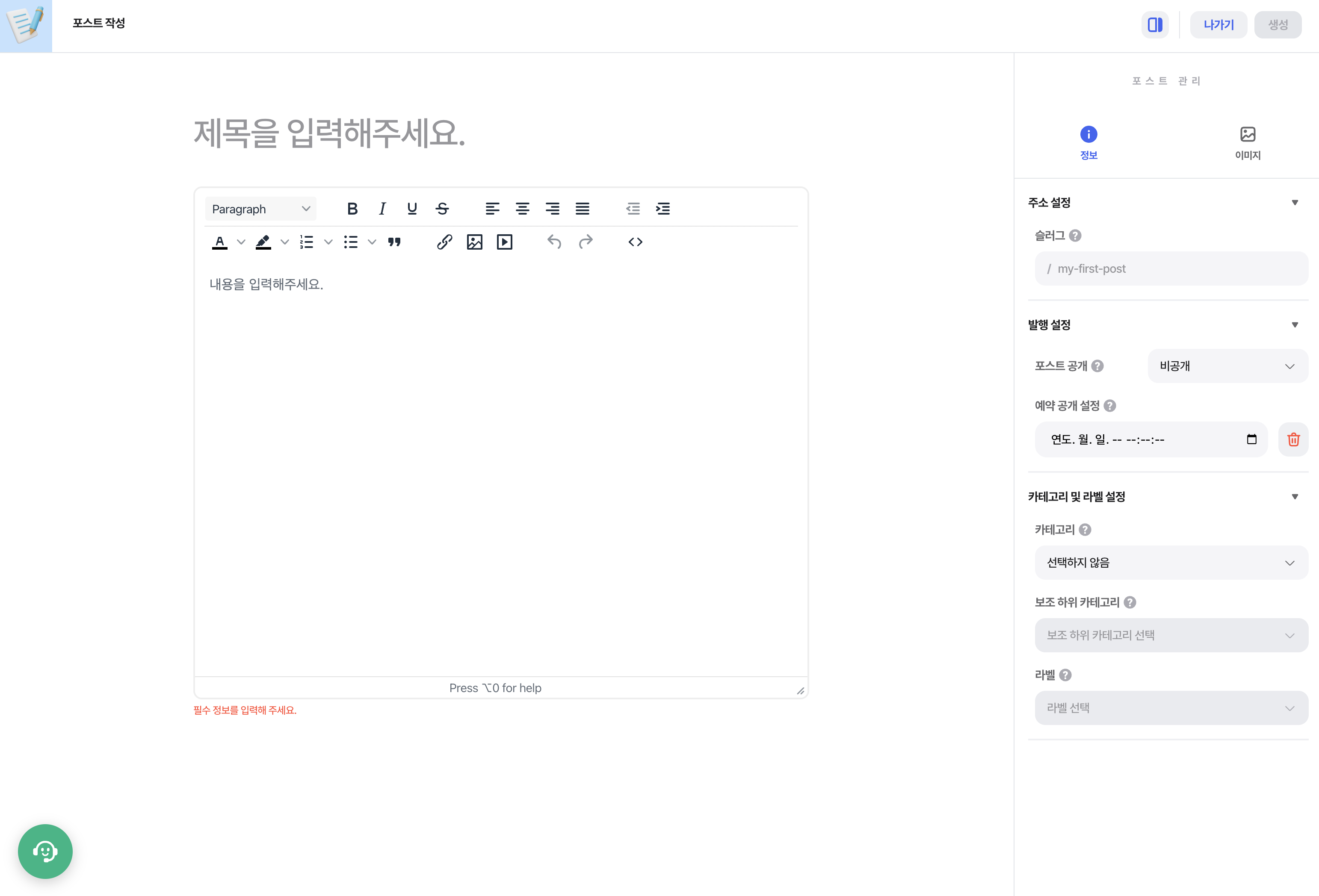Viewport: 1319px width, 896px height.
Task: Open the code view in the editor
Action: coord(635,242)
